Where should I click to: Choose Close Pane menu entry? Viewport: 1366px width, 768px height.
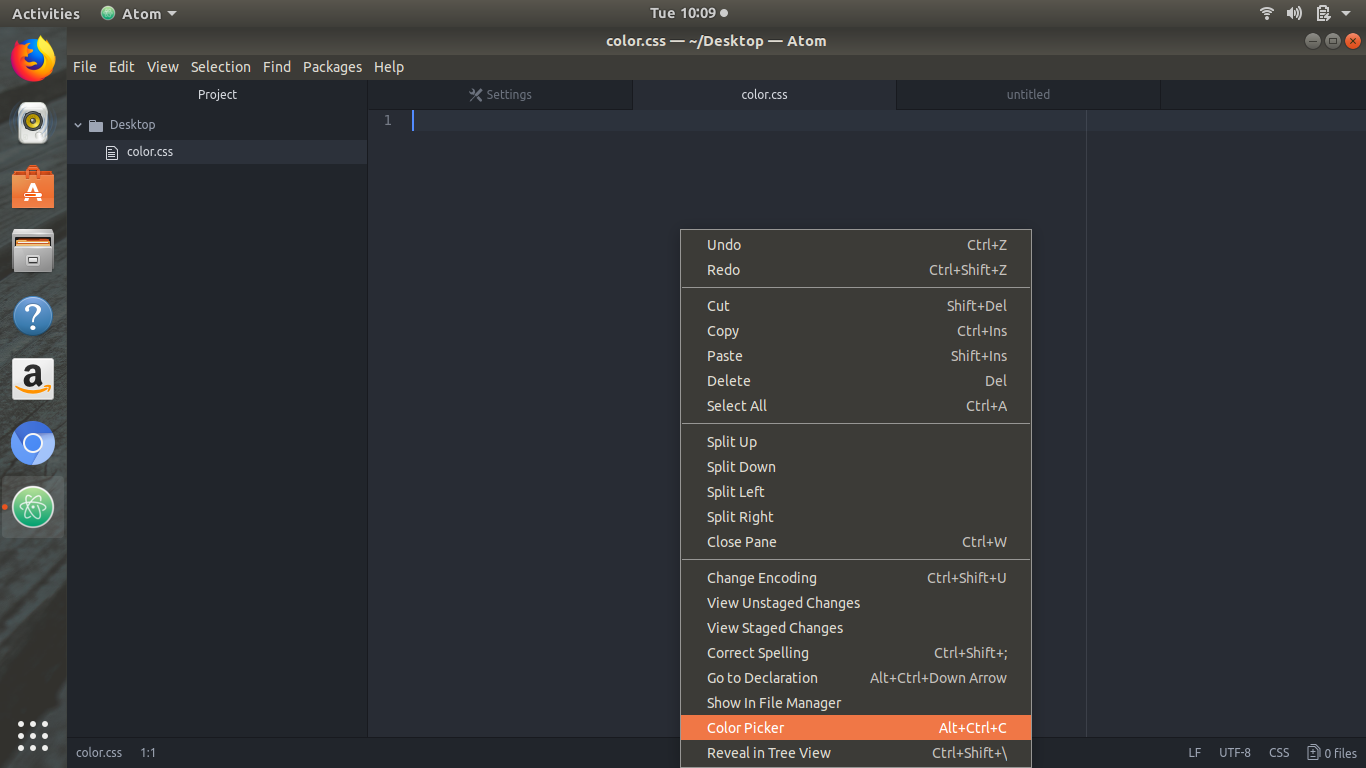pos(856,542)
